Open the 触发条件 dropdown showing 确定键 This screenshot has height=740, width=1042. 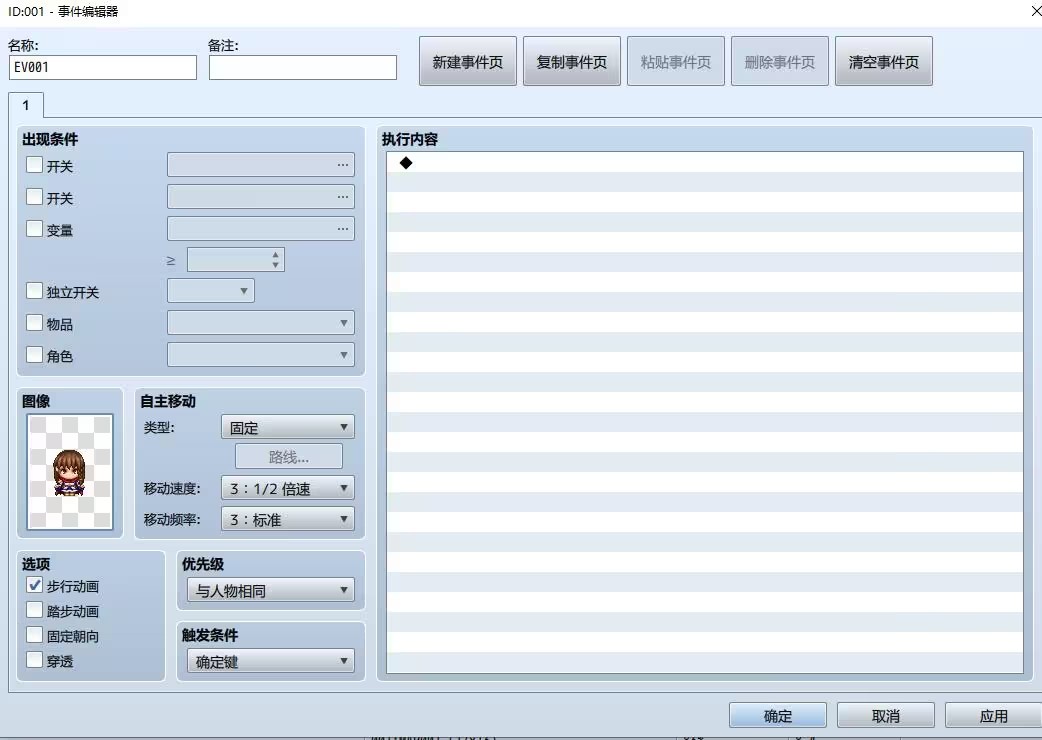click(x=270, y=660)
